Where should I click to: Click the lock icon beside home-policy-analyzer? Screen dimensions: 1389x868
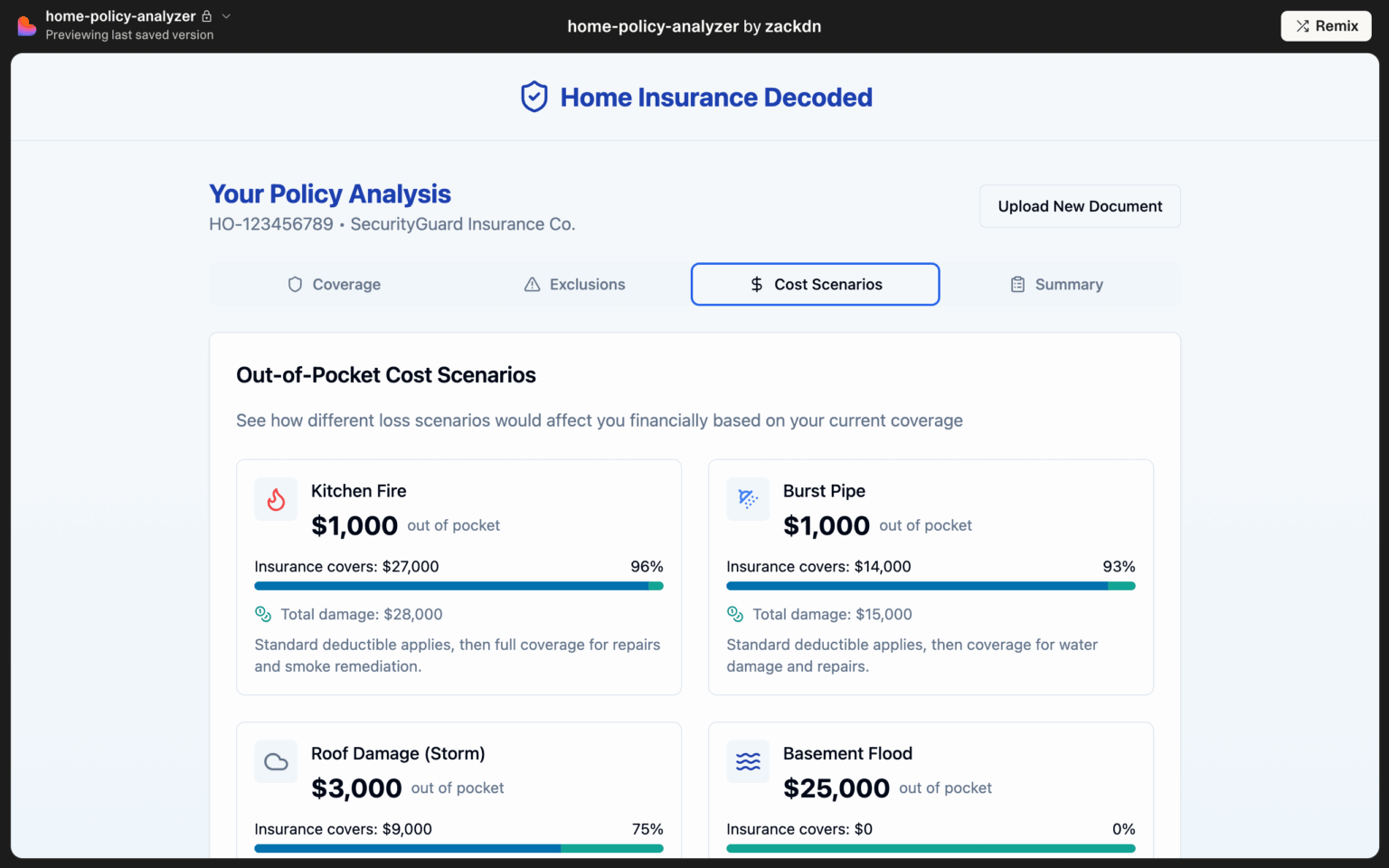tap(207, 15)
